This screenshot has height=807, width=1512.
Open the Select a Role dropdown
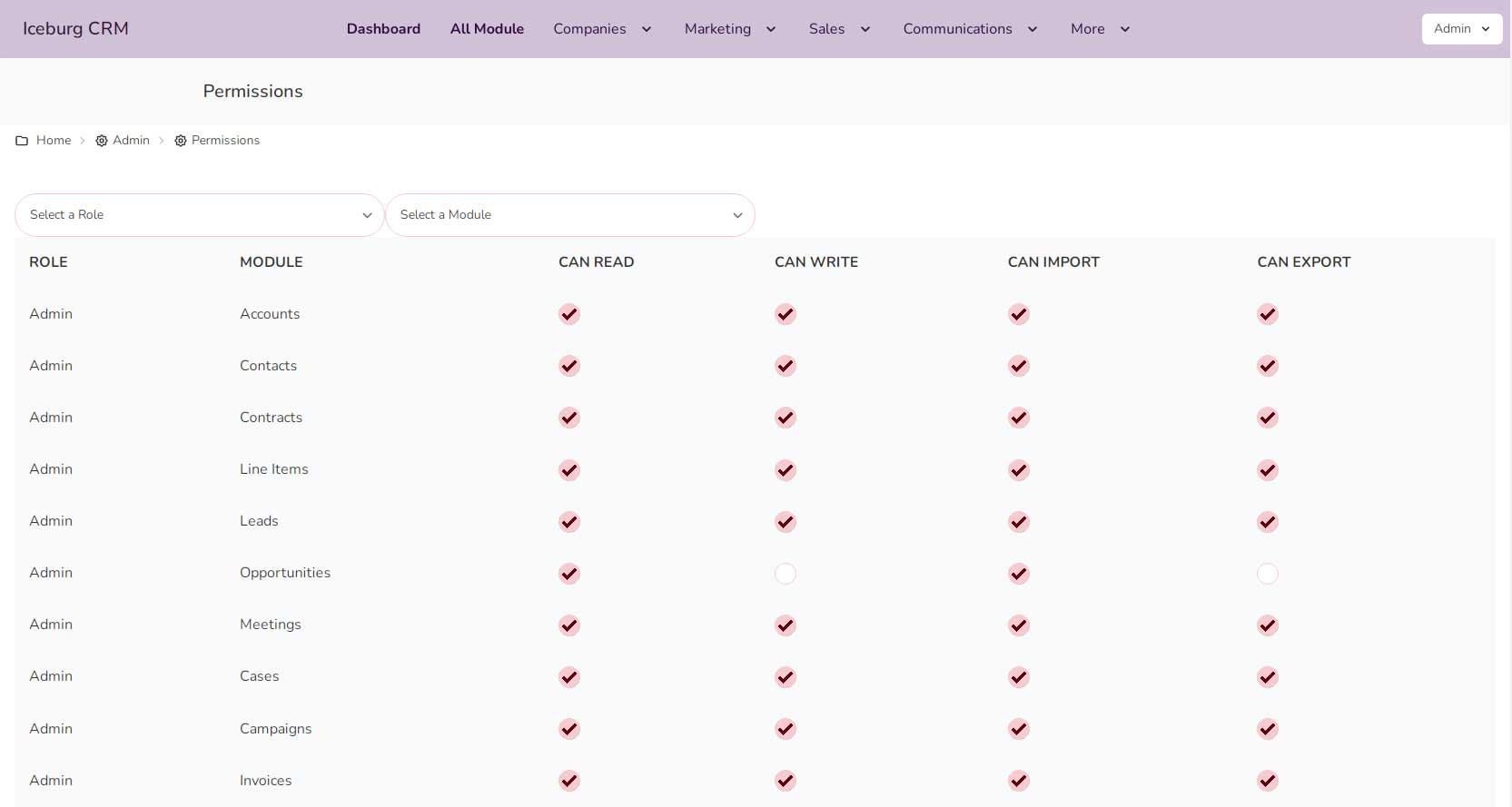(200, 215)
